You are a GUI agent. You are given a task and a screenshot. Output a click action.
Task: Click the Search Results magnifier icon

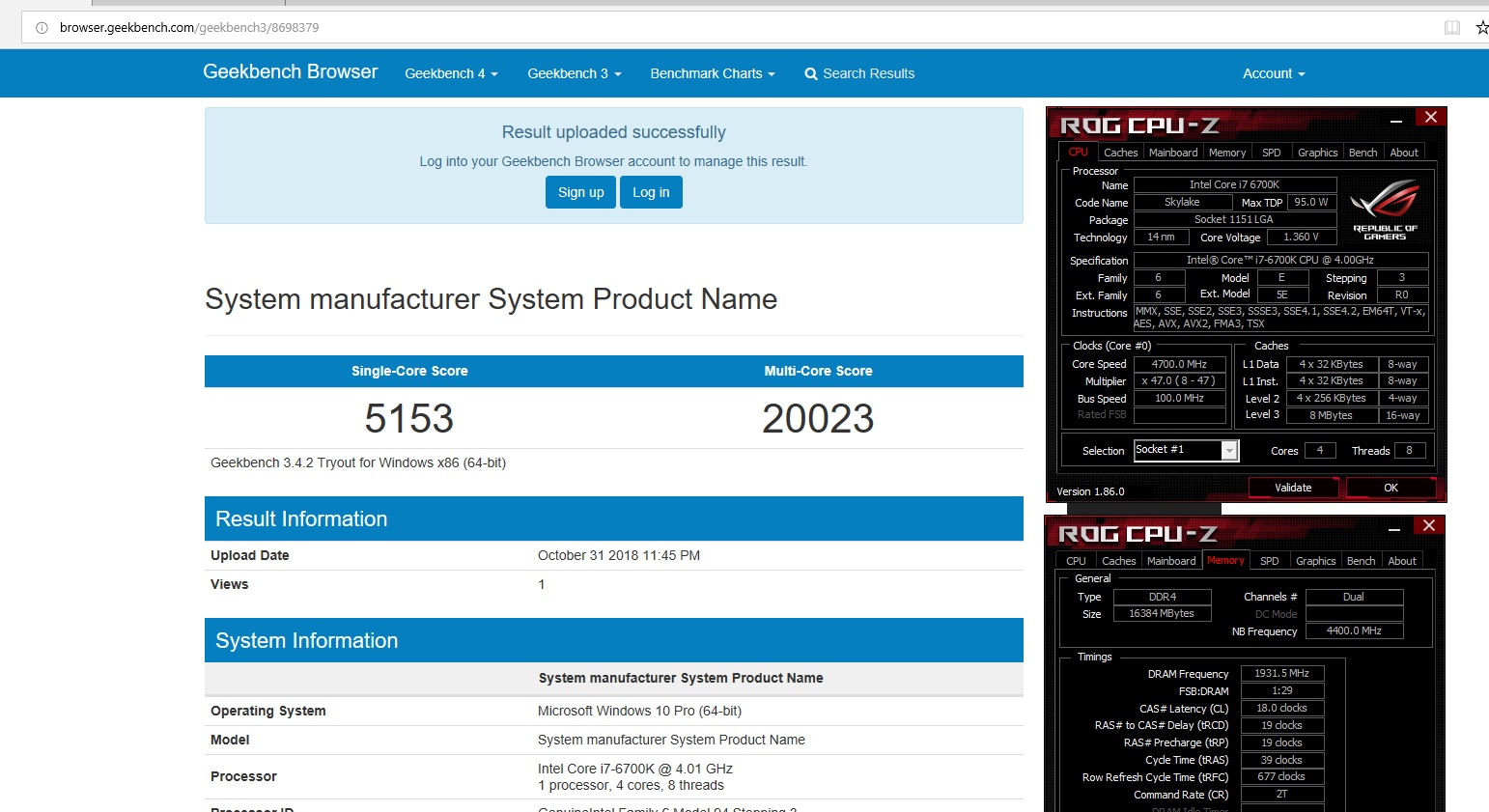(x=811, y=74)
